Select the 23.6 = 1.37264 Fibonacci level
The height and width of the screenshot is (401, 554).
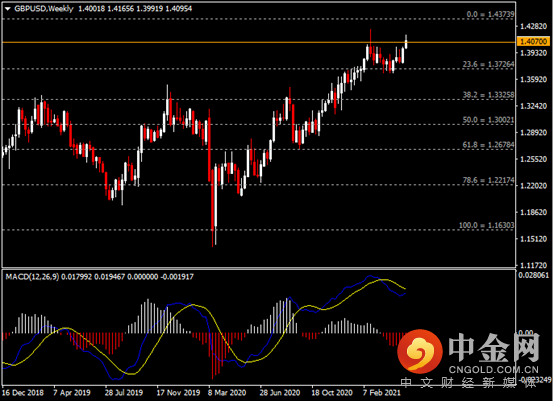488,64
